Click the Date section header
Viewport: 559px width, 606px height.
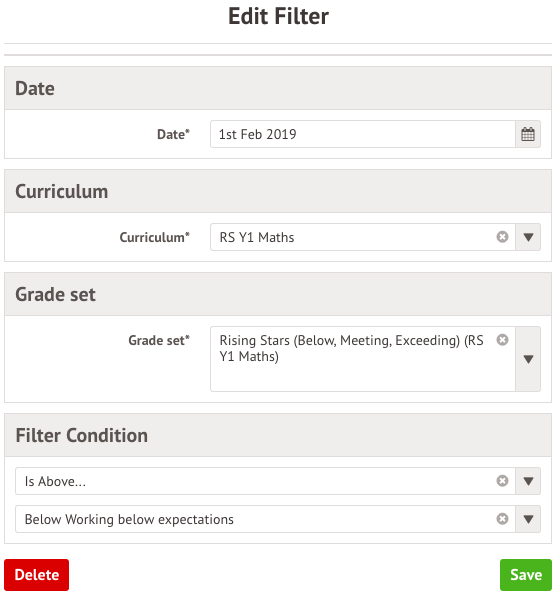coord(278,88)
